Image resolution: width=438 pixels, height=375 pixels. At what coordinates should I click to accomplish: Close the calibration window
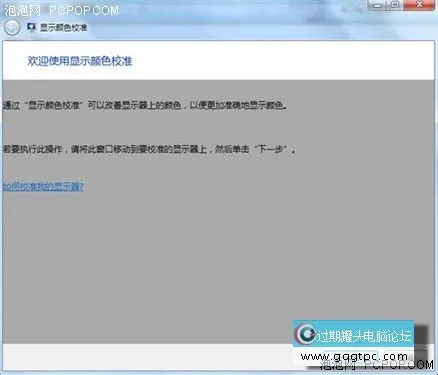[420, 5]
